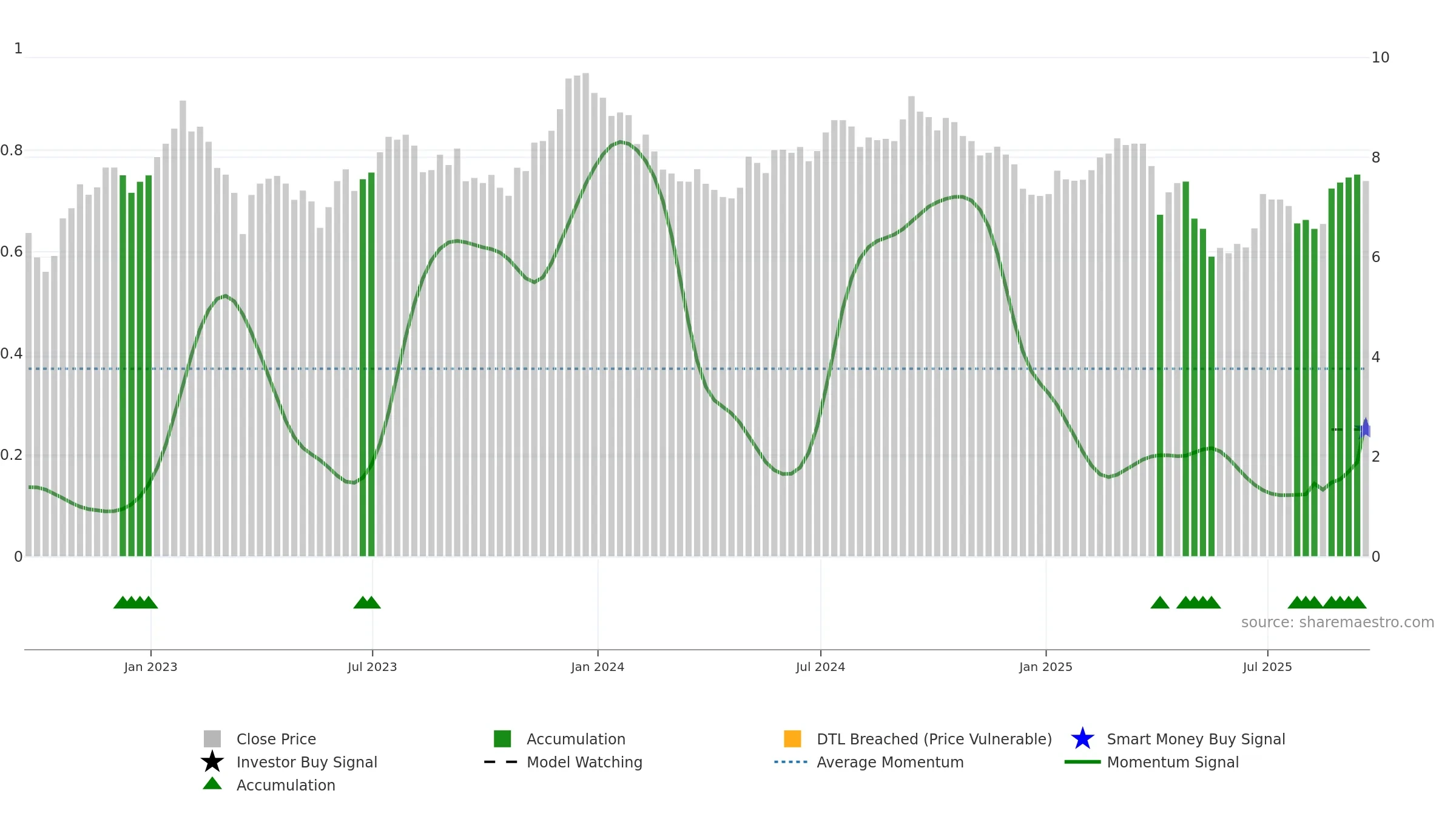This screenshot has width=1456, height=819.
Task: Click the orange DTL Breached legend swatch
Action: (x=792, y=738)
